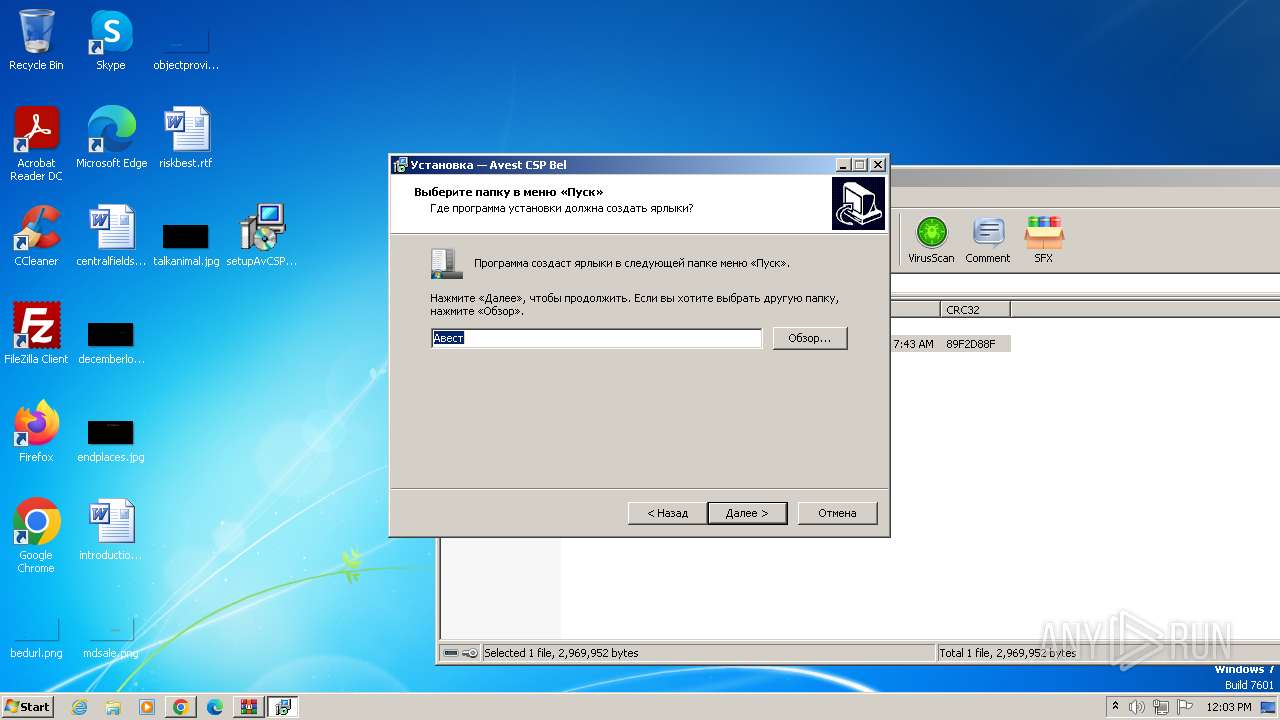Open Windows Explorer from the taskbar
The image size is (1280, 720).
(x=113, y=707)
